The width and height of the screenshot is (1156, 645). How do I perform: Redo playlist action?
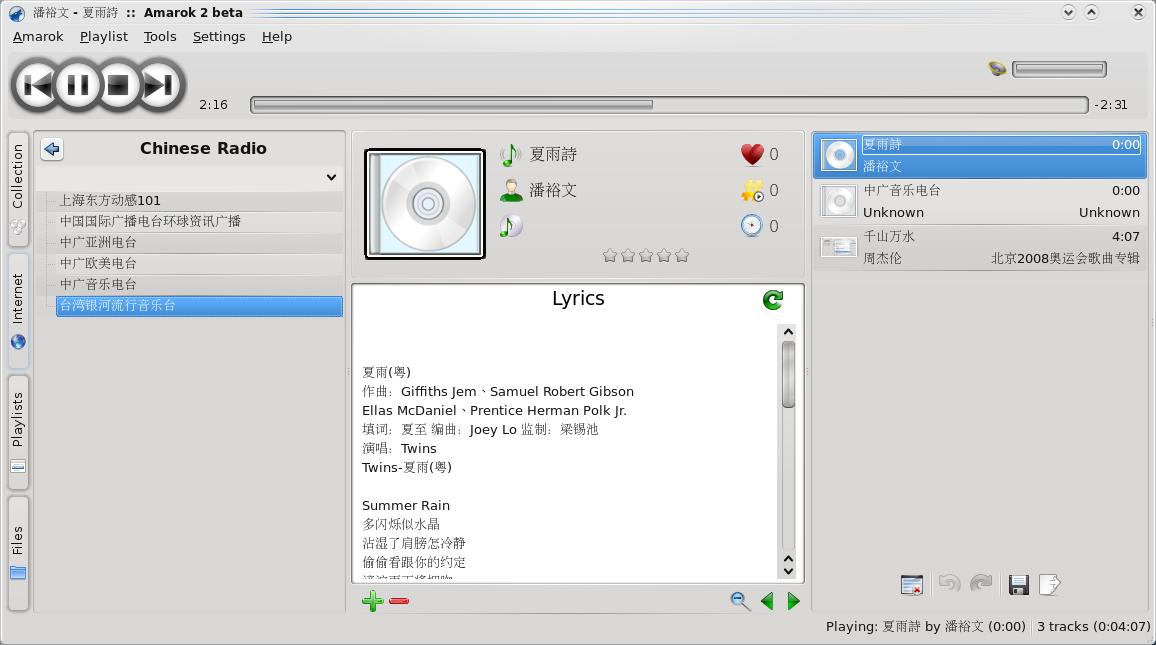click(x=981, y=584)
